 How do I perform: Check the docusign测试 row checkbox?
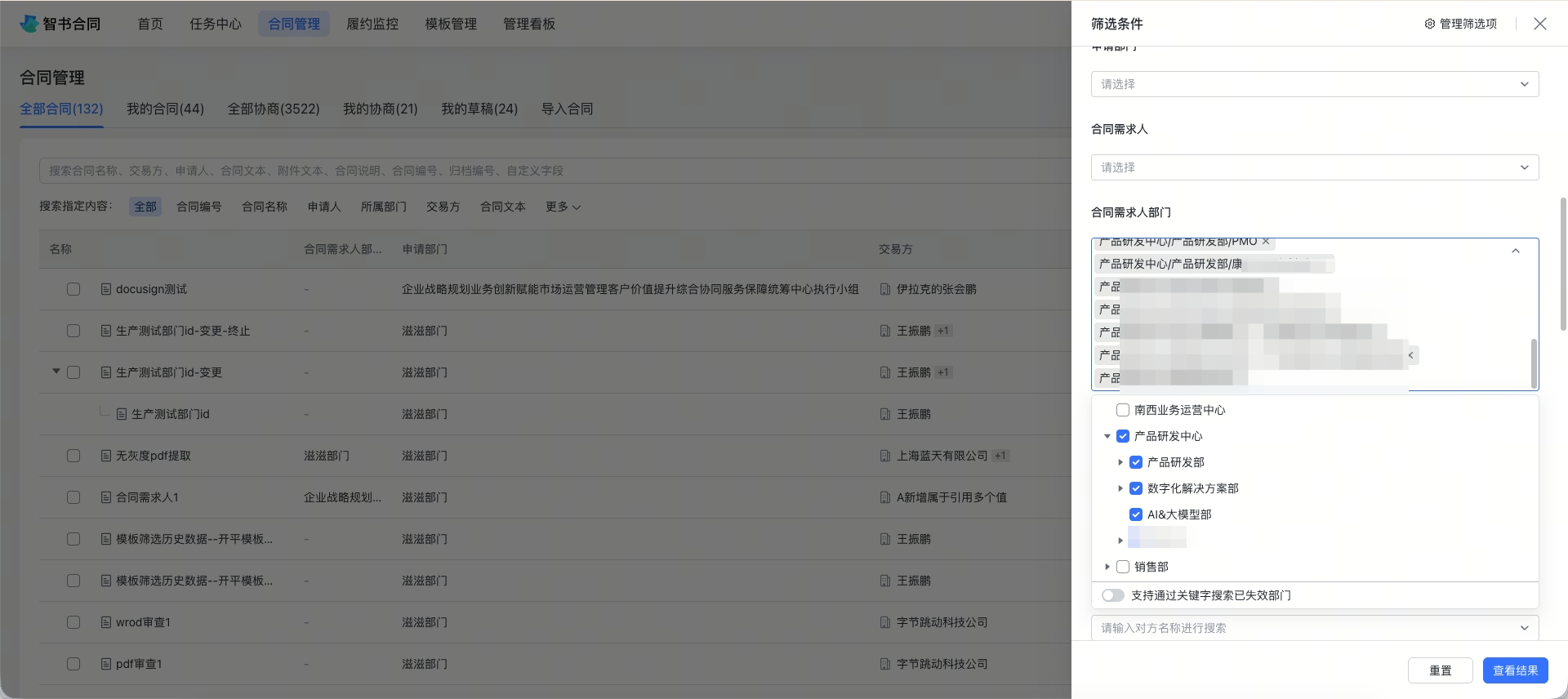click(x=73, y=289)
